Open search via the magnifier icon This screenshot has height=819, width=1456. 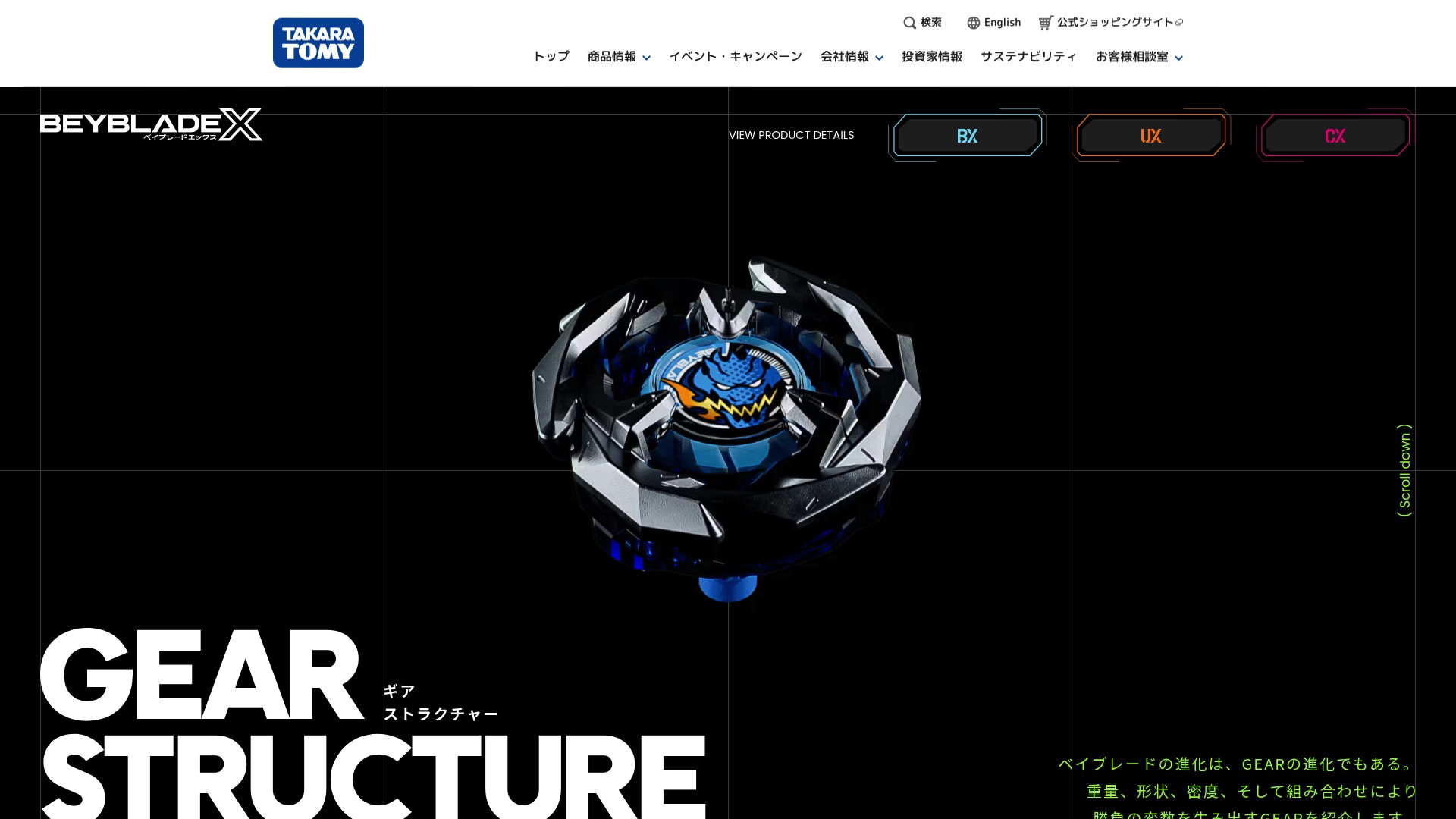click(x=909, y=23)
